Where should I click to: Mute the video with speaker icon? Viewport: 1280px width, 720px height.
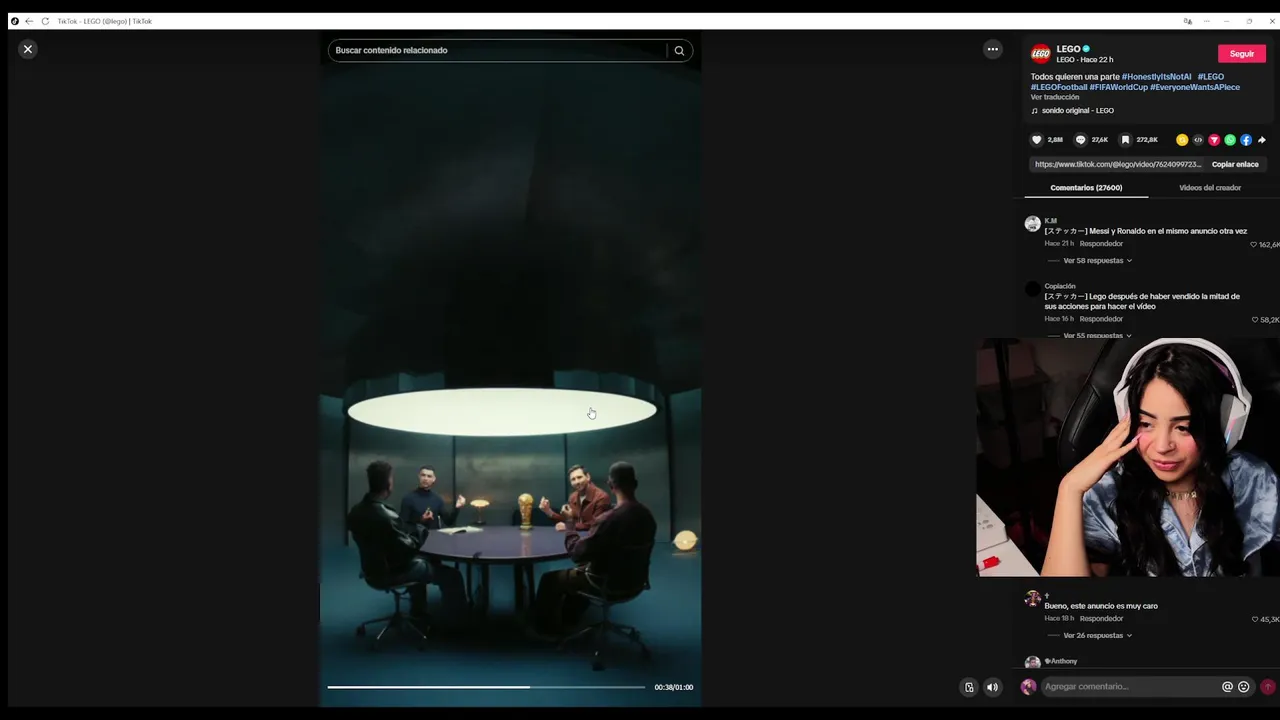click(x=992, y=687)
